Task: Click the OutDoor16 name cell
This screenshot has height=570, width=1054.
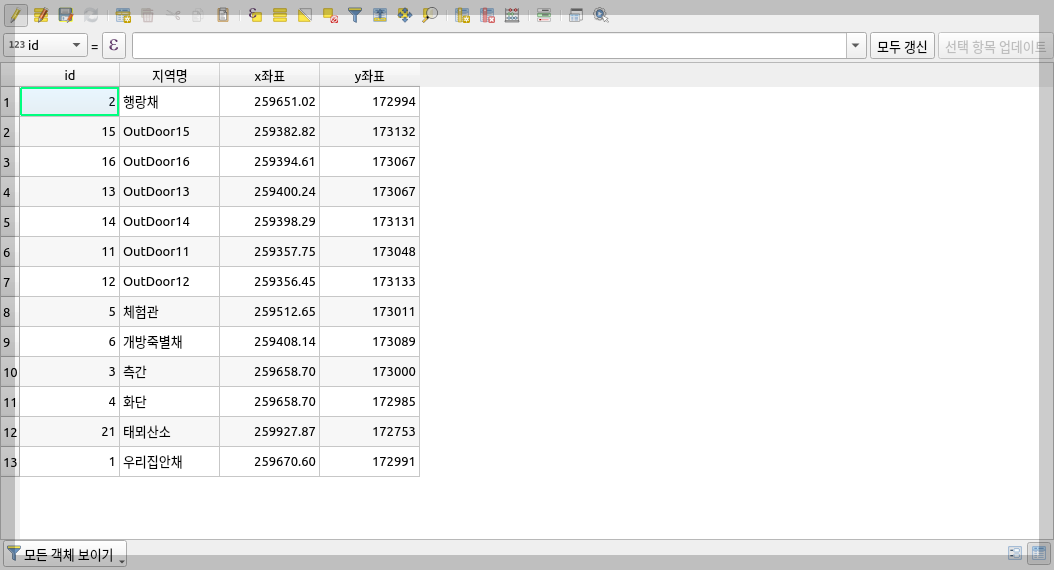Action: pyautogui.click(x=169, y=161)
